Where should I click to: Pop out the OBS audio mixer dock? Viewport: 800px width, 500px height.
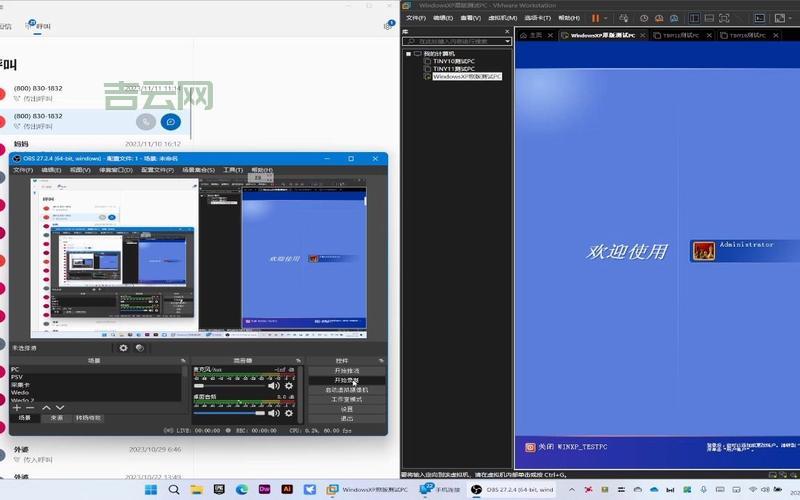pyautogui.click(x=298, y=361)
